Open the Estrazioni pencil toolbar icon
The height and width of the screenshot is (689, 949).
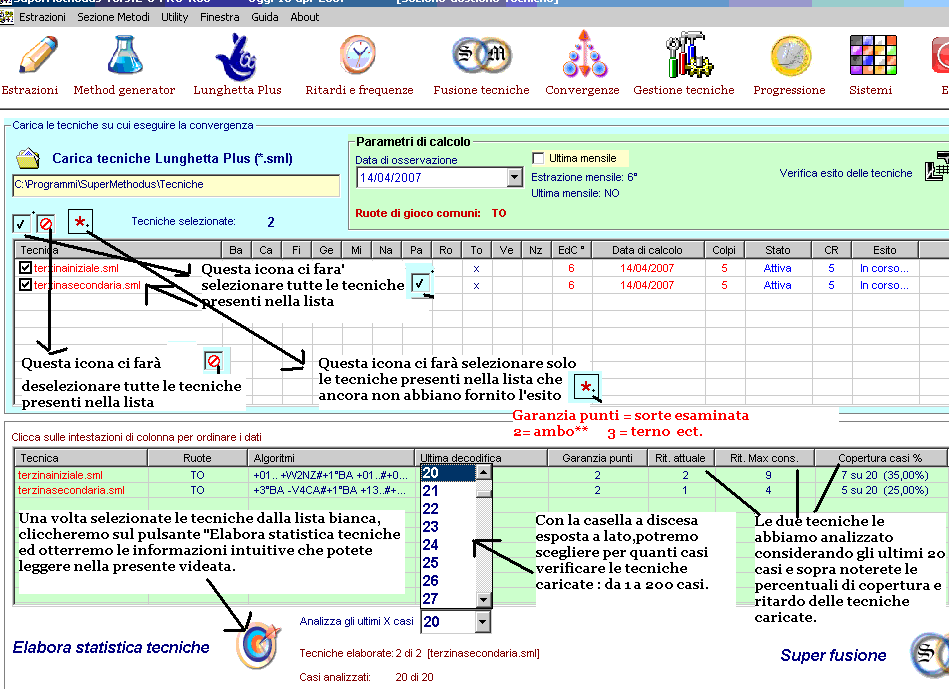pos(38,55)
